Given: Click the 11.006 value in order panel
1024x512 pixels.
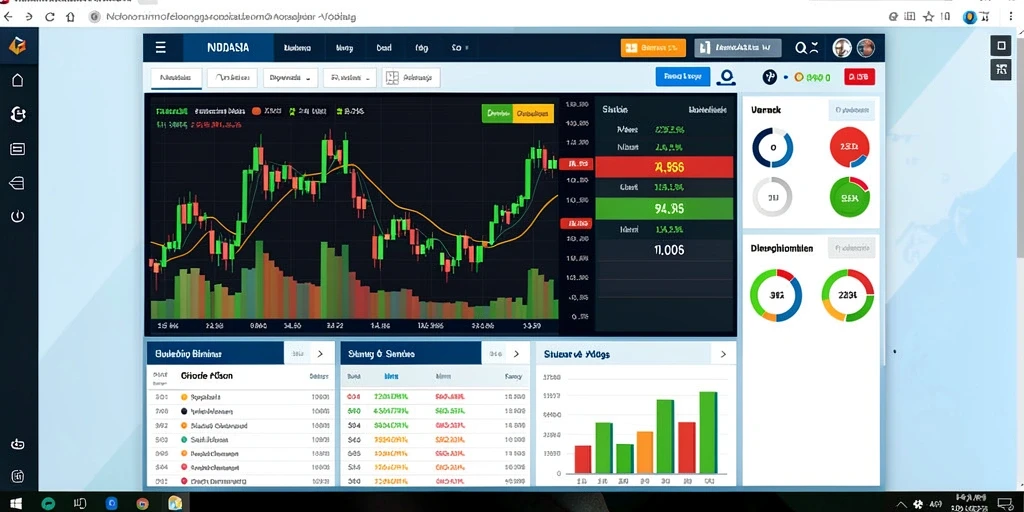Looking at the screenshot, I should [669, 249].
